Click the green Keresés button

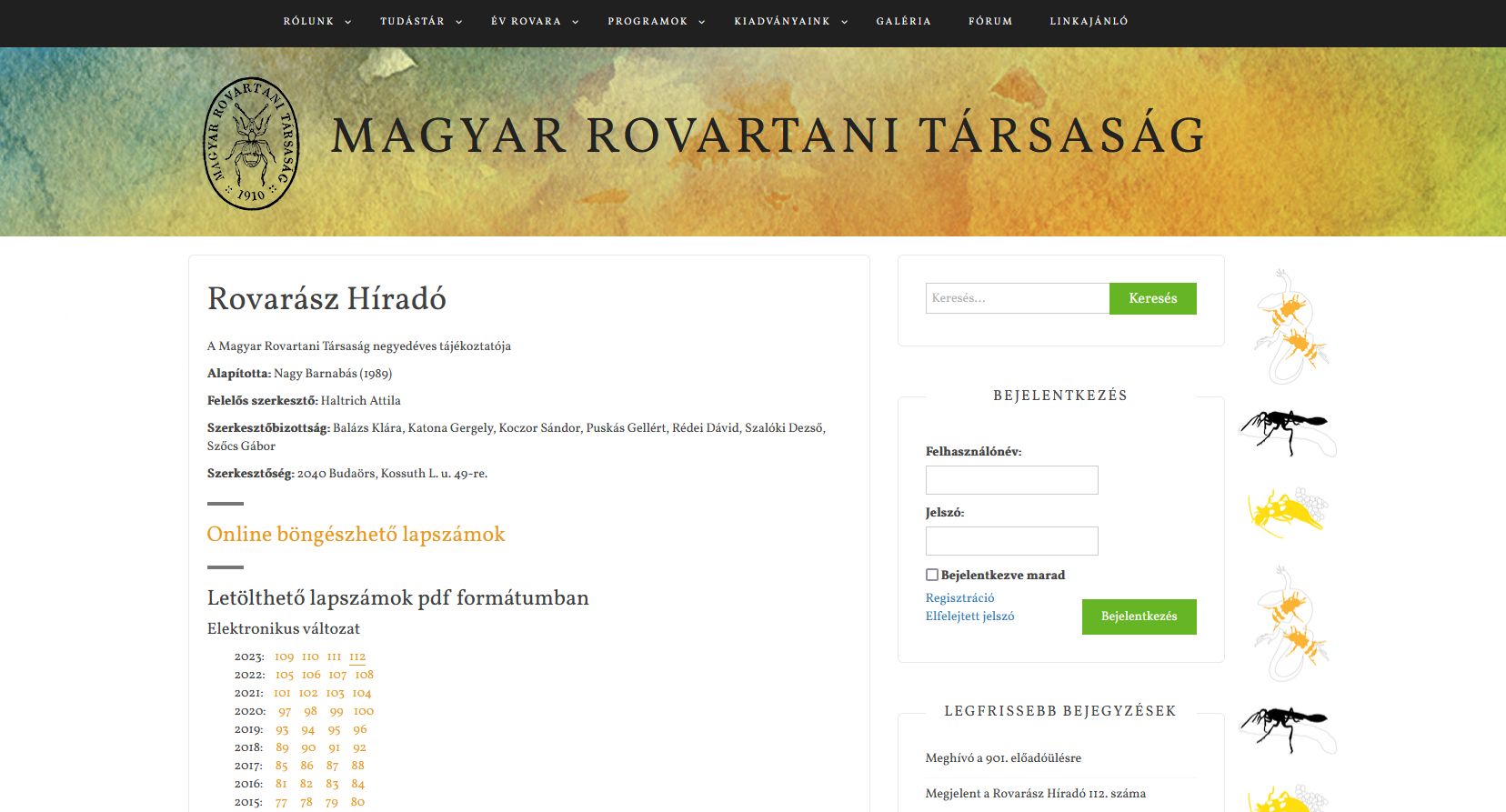(1153, 298)
